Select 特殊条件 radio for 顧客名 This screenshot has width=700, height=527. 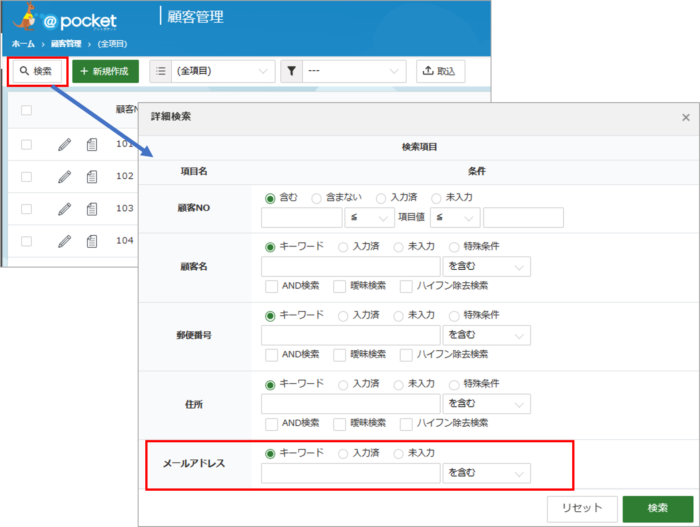(454, 247)
